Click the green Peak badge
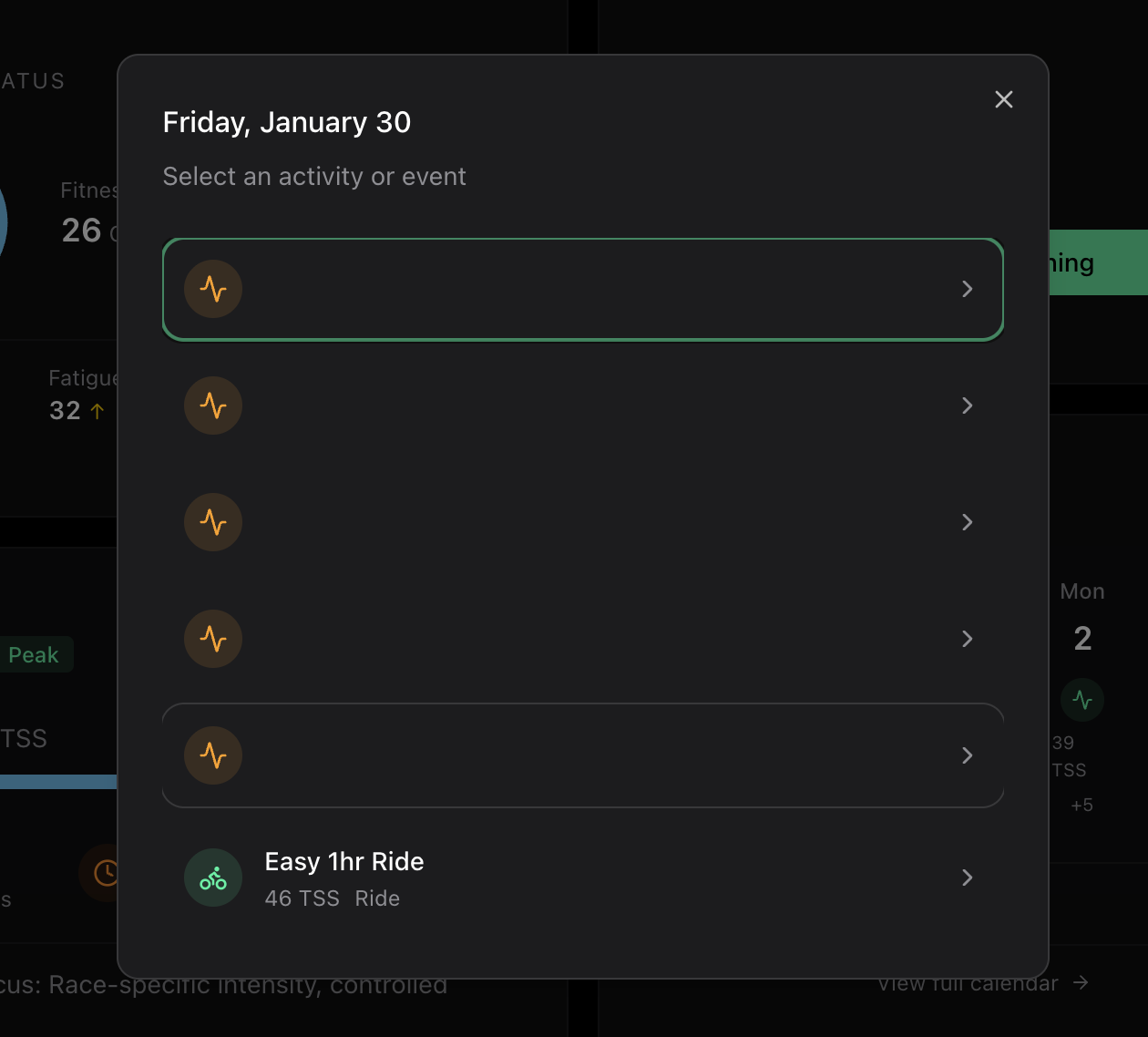This screenshot has width=1148, height=1037. (x=33, y=655)
